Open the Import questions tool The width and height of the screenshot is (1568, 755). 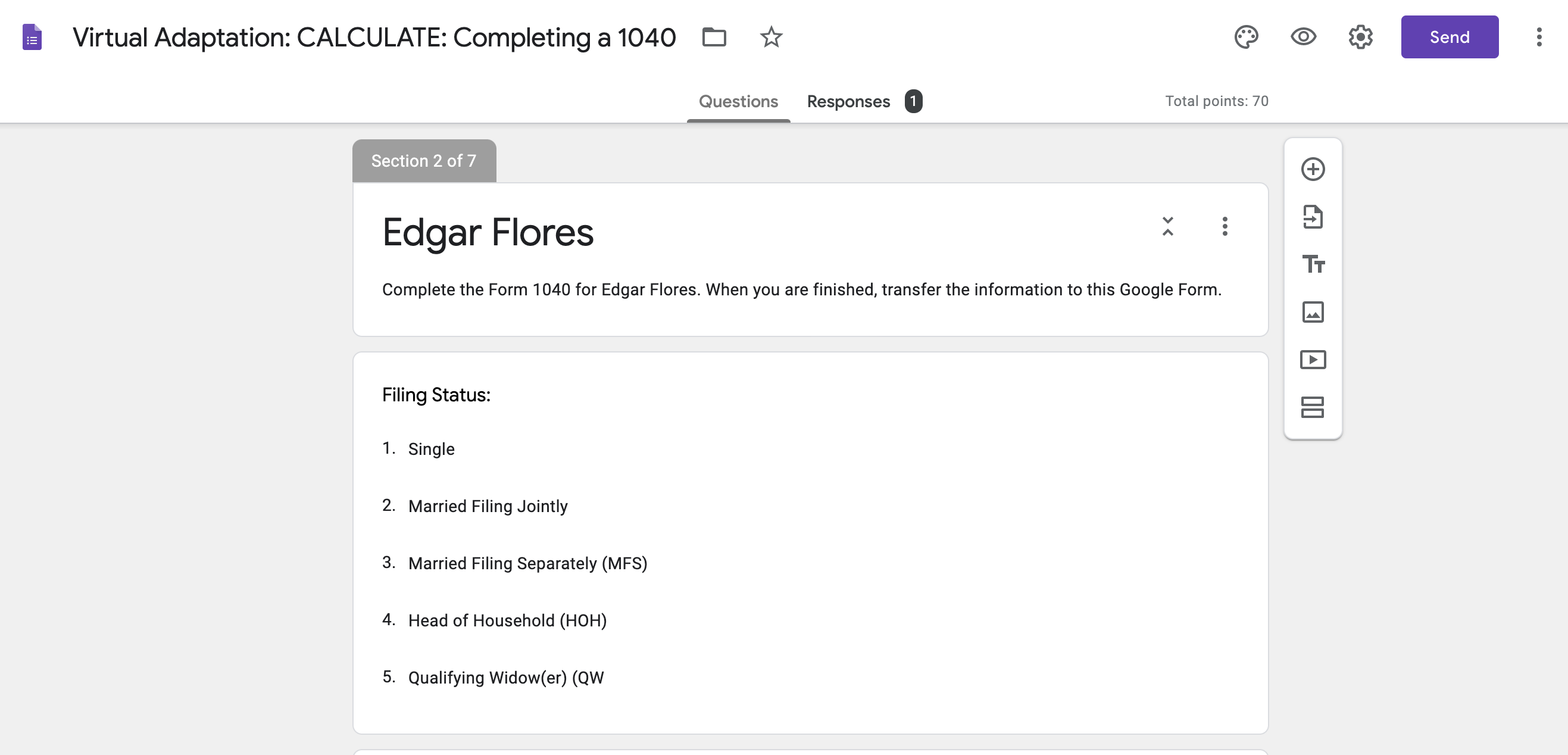1314,217
